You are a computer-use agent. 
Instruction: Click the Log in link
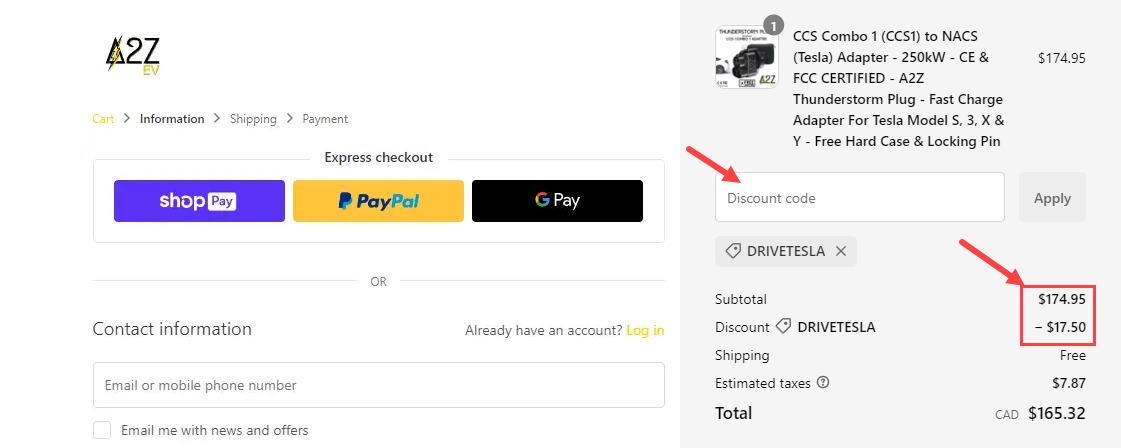coord(645,330)
